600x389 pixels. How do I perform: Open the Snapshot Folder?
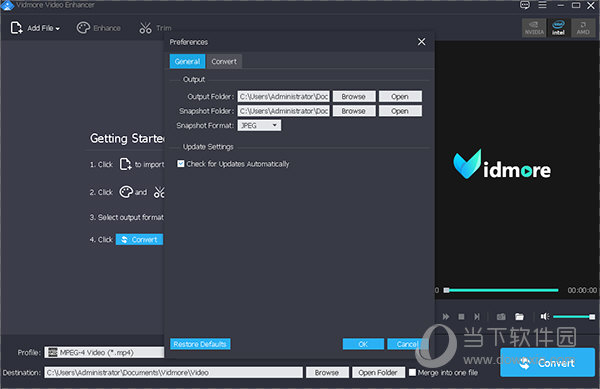coord(400,111)
